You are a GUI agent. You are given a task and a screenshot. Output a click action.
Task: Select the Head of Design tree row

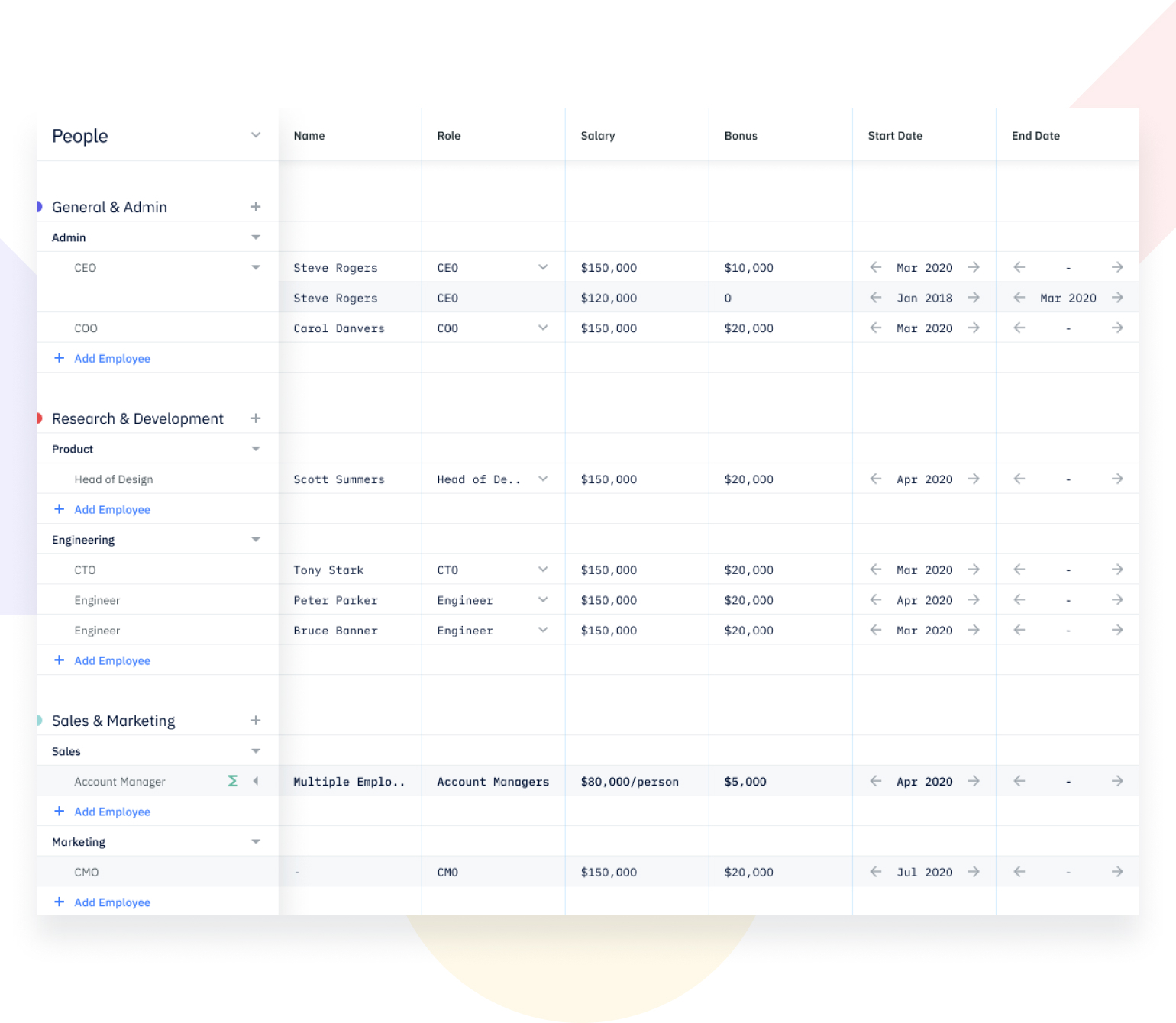(x=157, y=479)
